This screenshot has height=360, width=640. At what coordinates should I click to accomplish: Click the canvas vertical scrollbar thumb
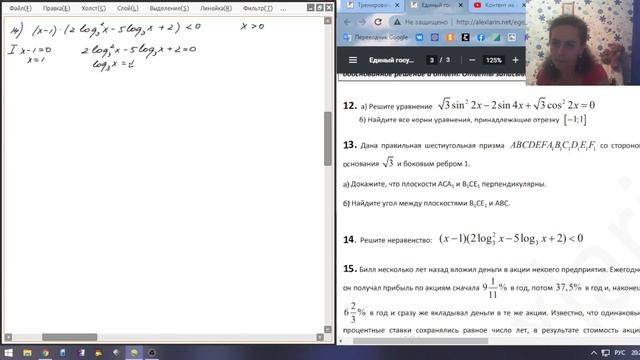328,139
